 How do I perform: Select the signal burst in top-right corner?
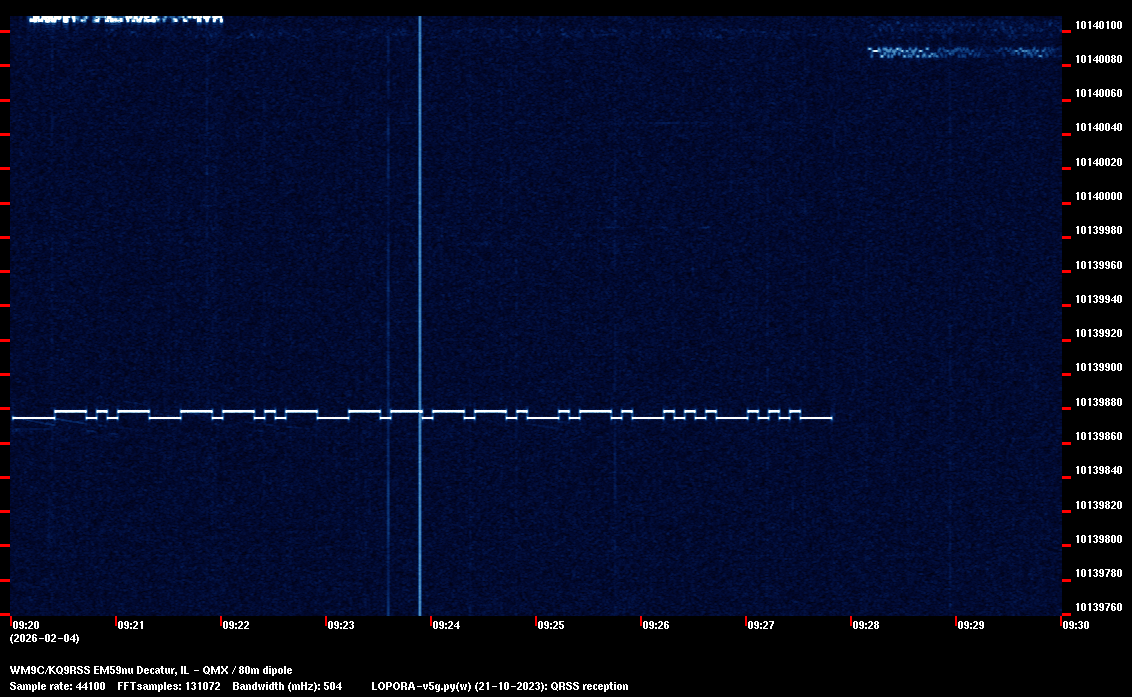point(962,51)
